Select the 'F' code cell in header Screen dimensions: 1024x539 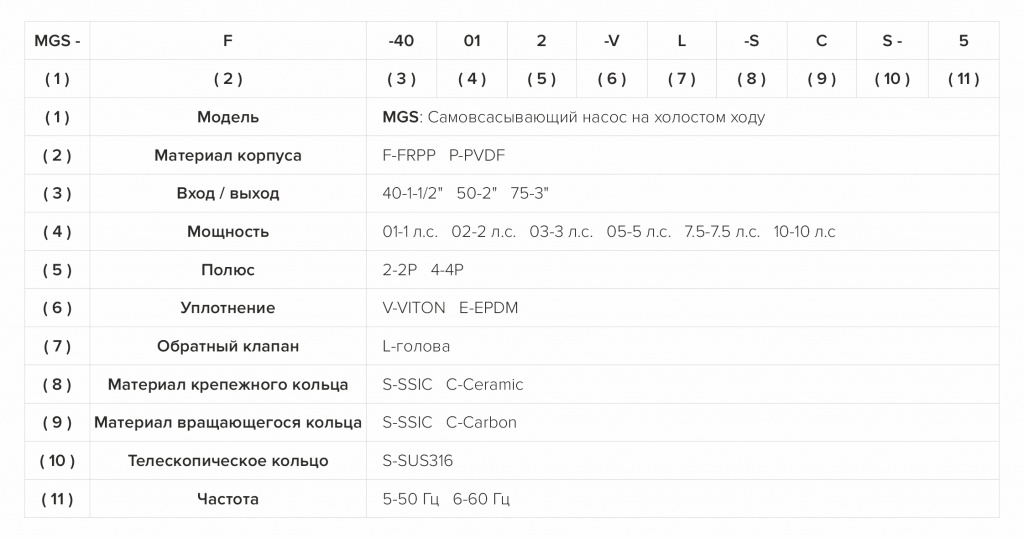click(x=228, y=41)
